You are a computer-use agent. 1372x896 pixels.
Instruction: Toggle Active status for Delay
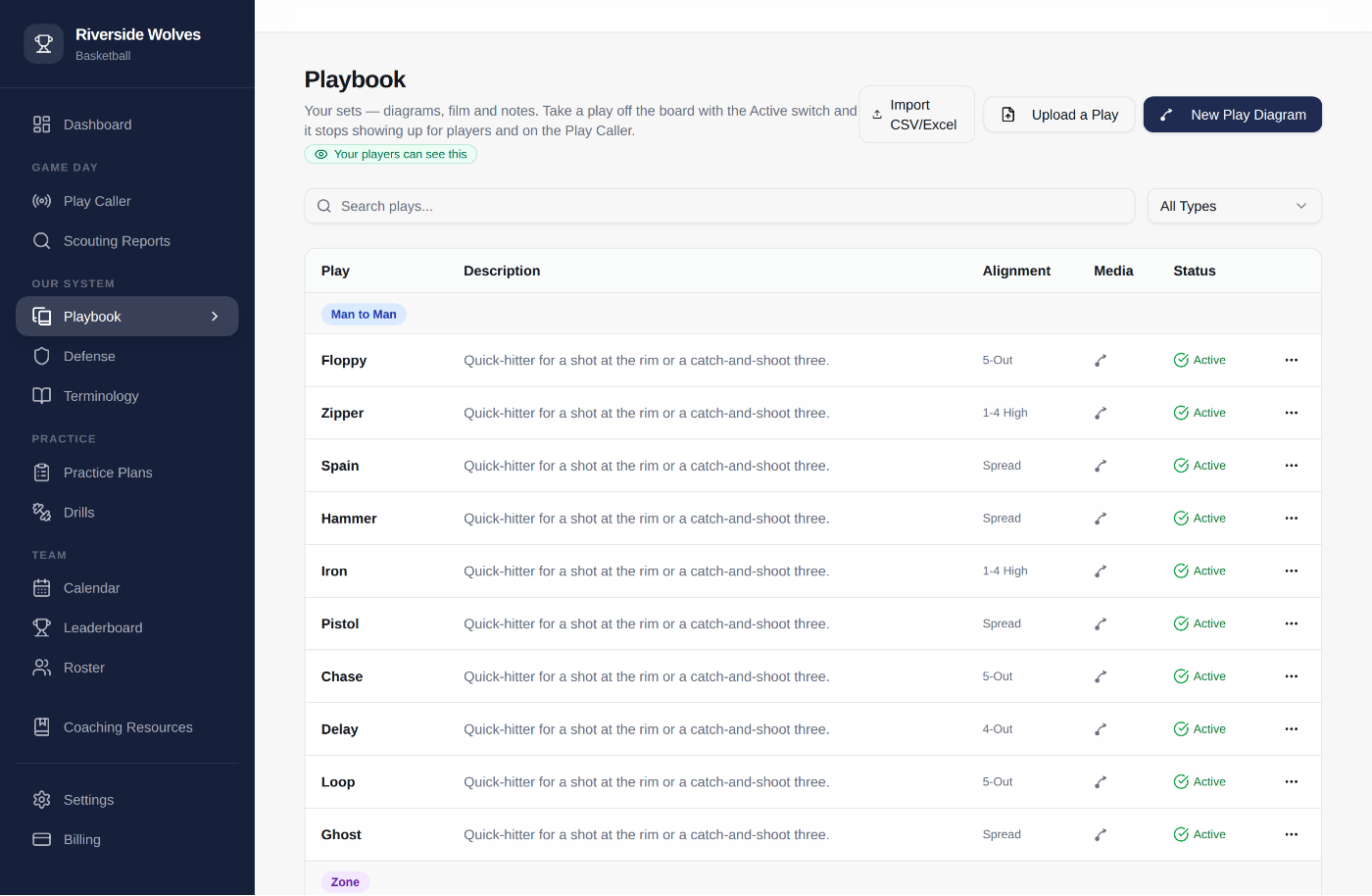click(1200, 729)
